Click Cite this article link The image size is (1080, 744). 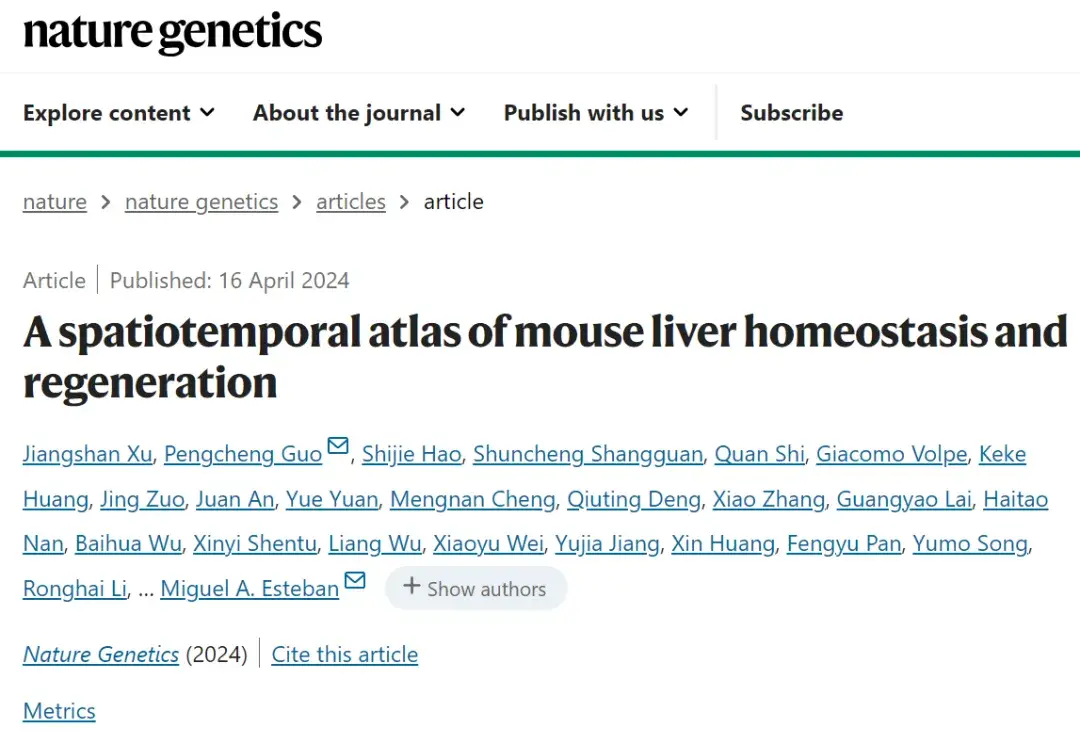pyautogui.click(x=345, y=655)
